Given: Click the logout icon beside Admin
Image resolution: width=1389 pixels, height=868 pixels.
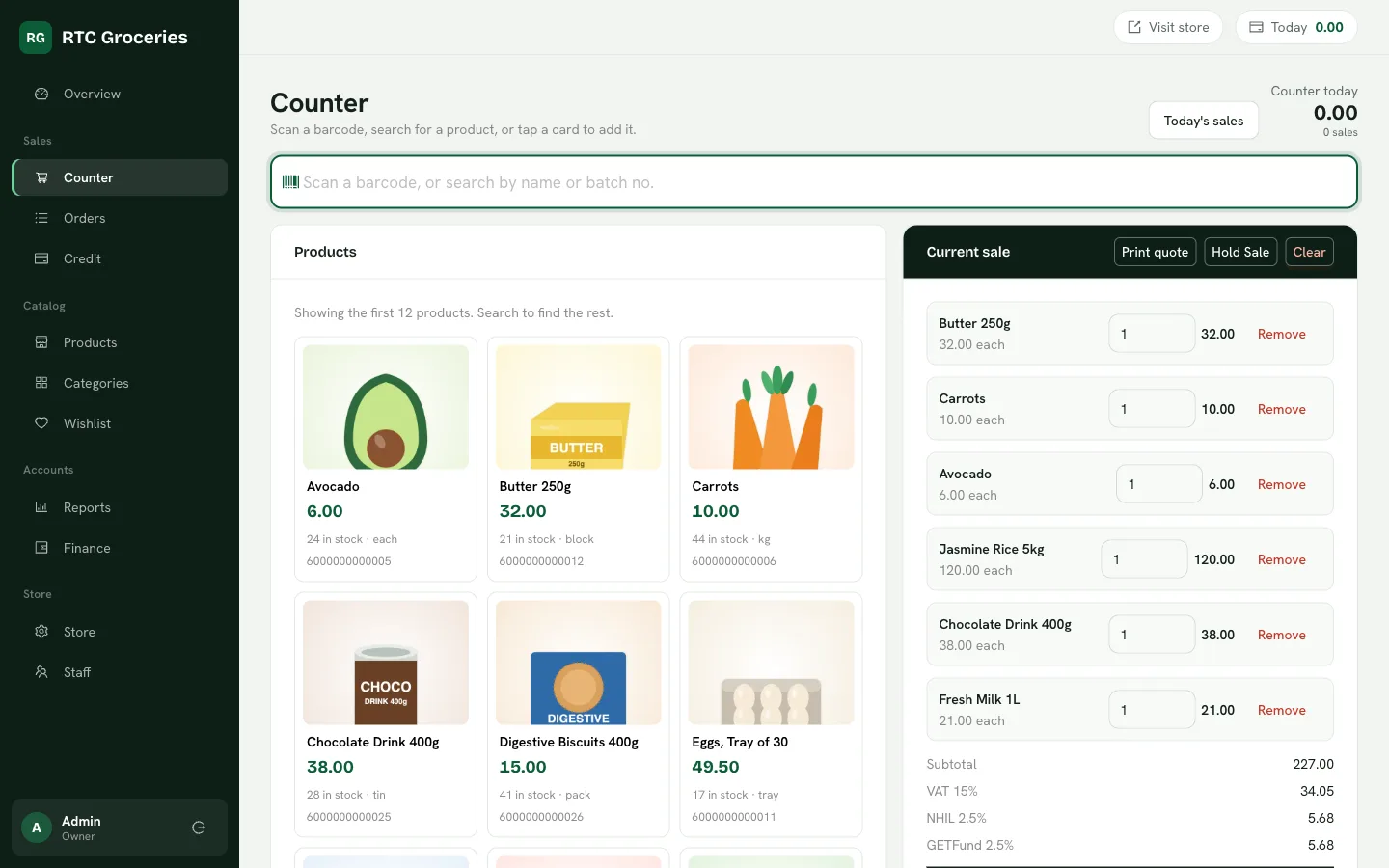Looking at the screenshot, I should click(199, 827).
